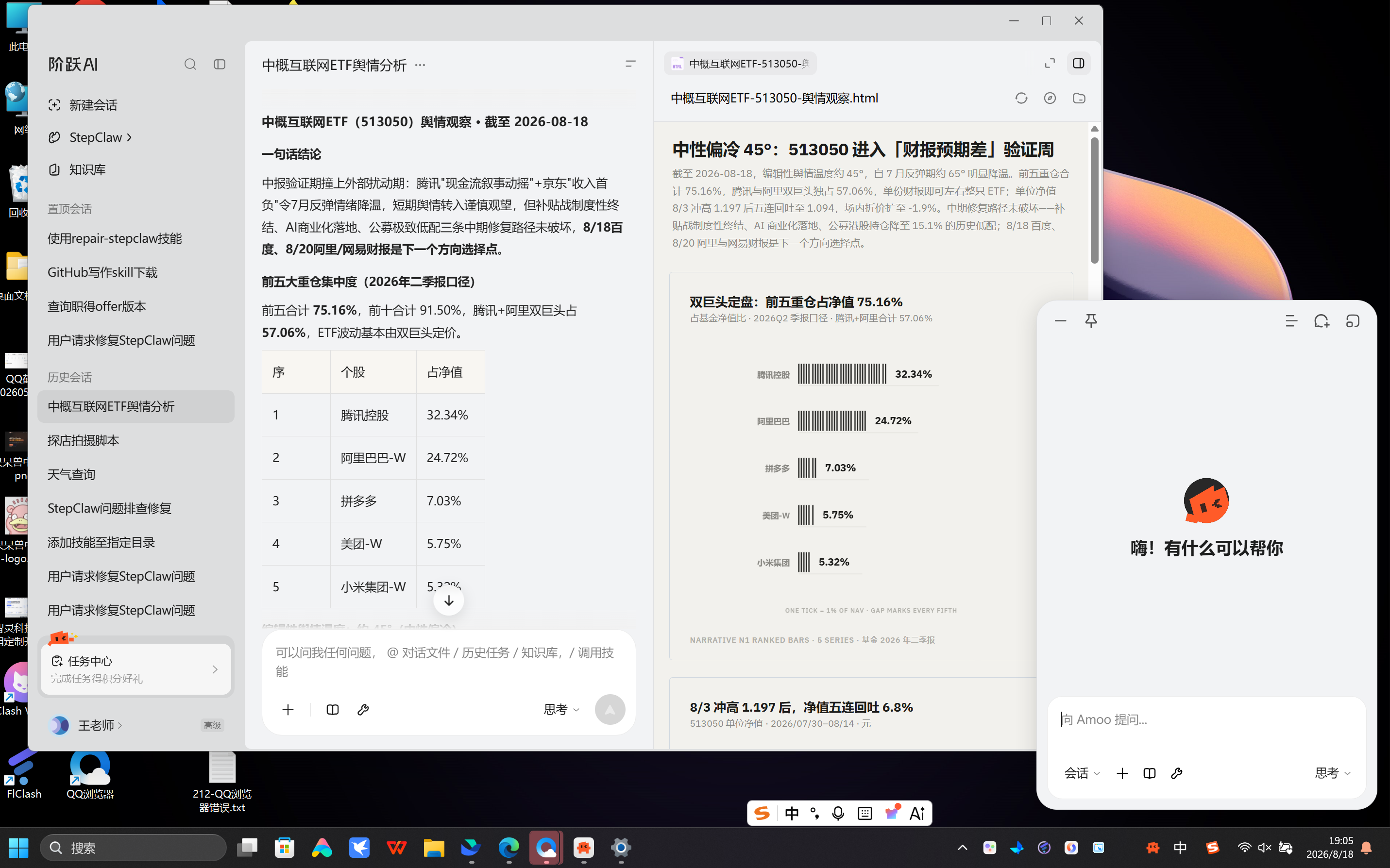
Task: Open search in 阶跃AI sidebar
Action: pyautogui.click(x=190, y=64)
